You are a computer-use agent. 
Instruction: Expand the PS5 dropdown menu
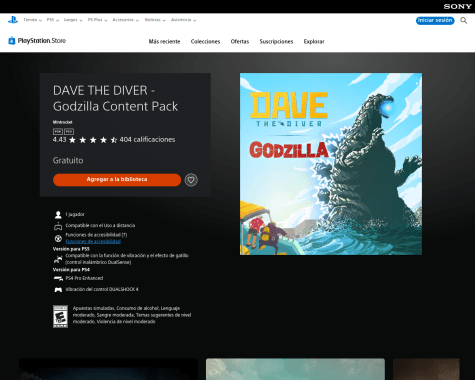[x=53, y=20]
